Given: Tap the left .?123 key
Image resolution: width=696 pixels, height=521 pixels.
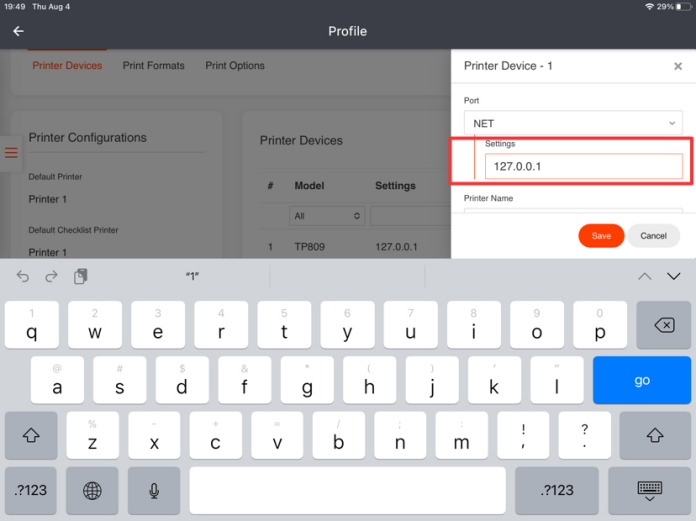Looking at the screenshot, I should coord(31,490).
